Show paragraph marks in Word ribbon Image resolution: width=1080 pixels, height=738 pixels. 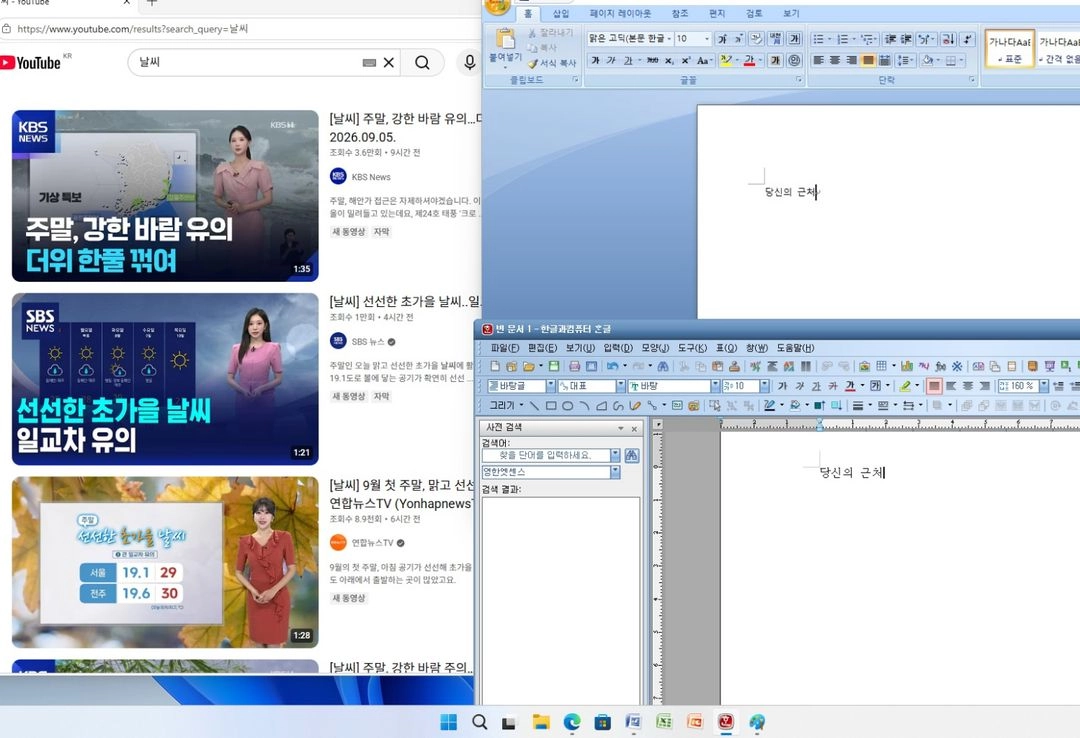pyautogui.click(x=968, y=39)
